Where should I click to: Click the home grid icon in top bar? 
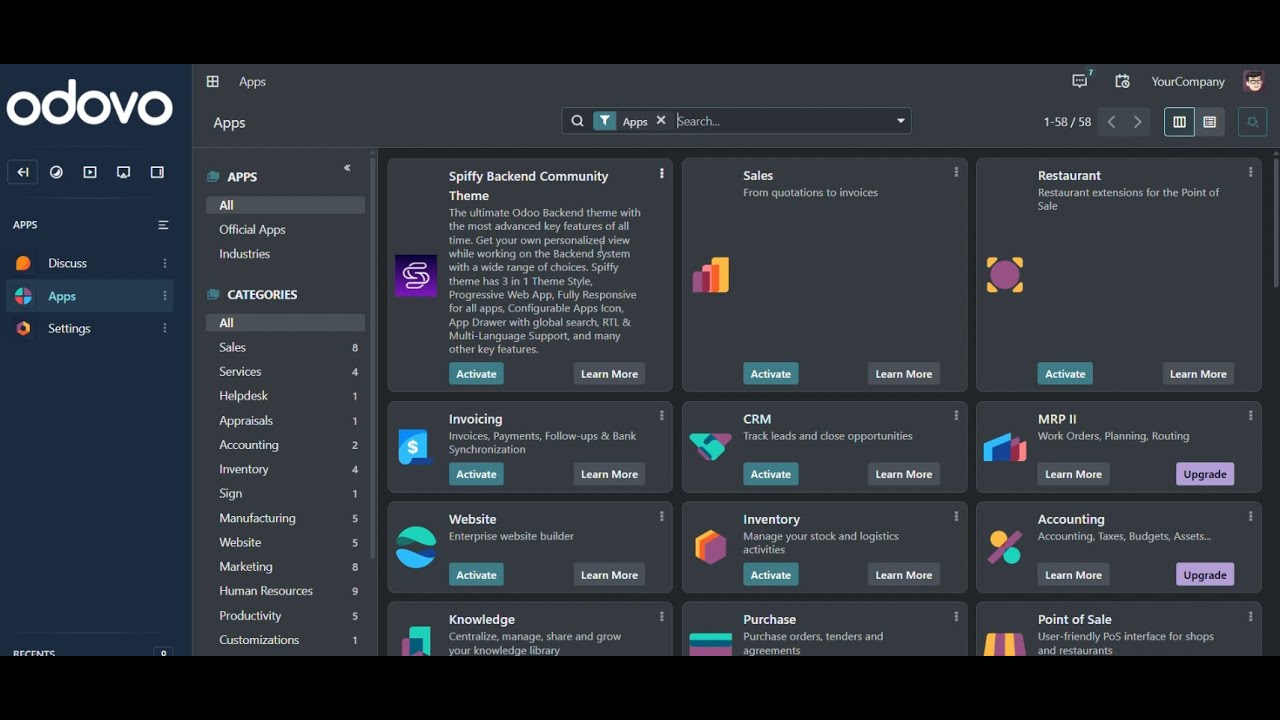point(213,82)
